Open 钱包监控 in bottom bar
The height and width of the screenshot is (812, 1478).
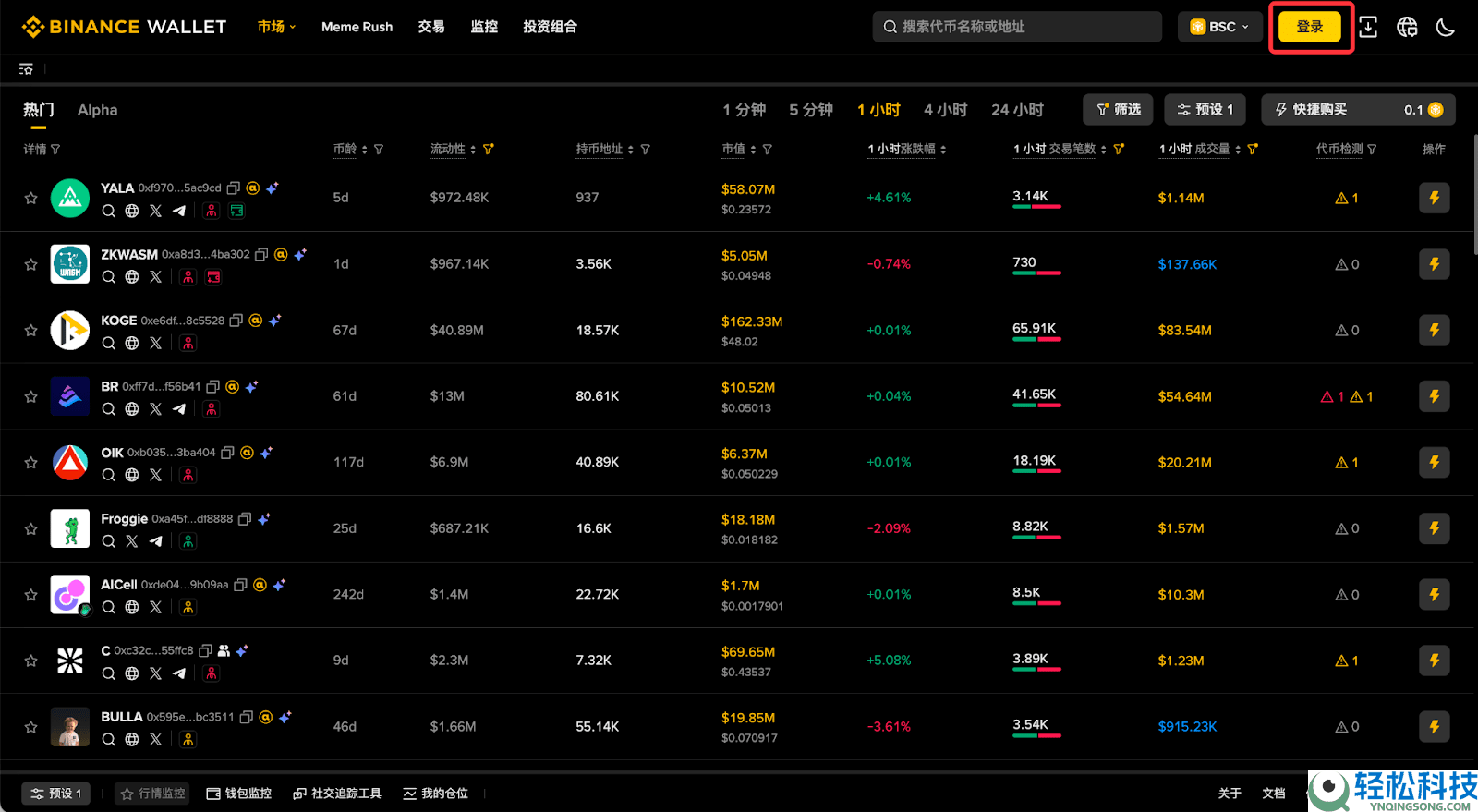coord(239,794)
